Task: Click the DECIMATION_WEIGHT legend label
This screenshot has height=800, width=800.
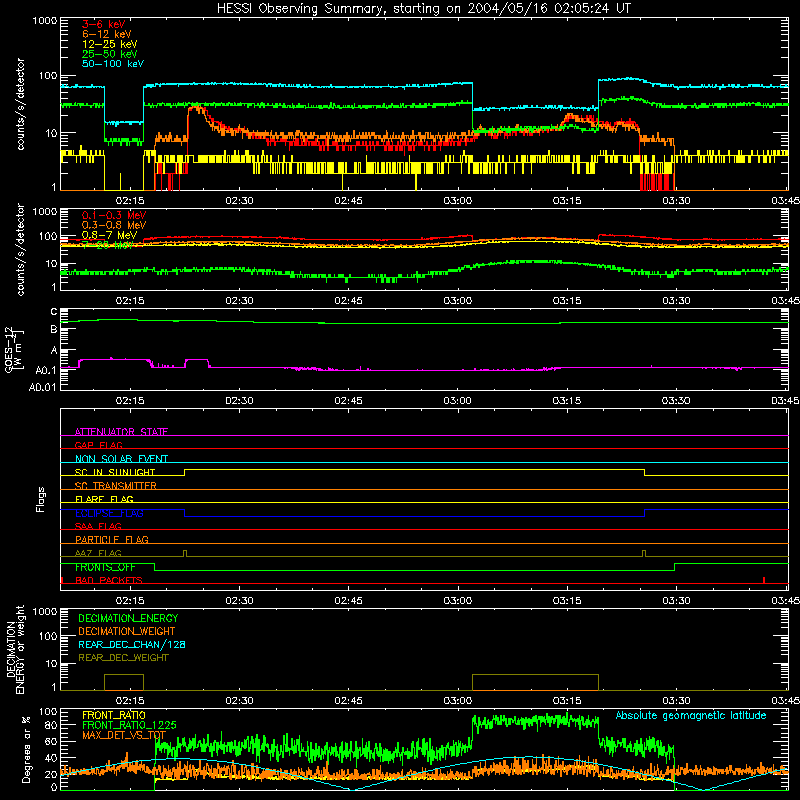Action: tap(127, 631)
